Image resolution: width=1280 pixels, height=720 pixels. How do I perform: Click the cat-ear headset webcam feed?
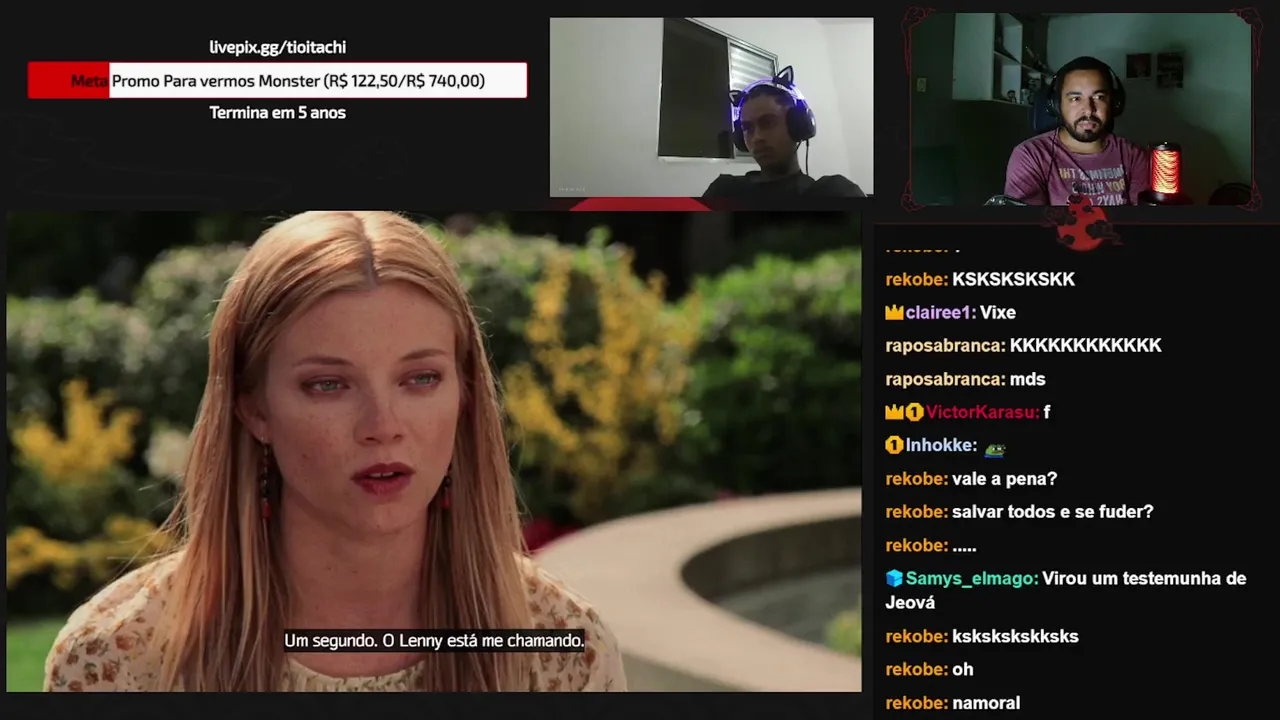click(711, 107)
